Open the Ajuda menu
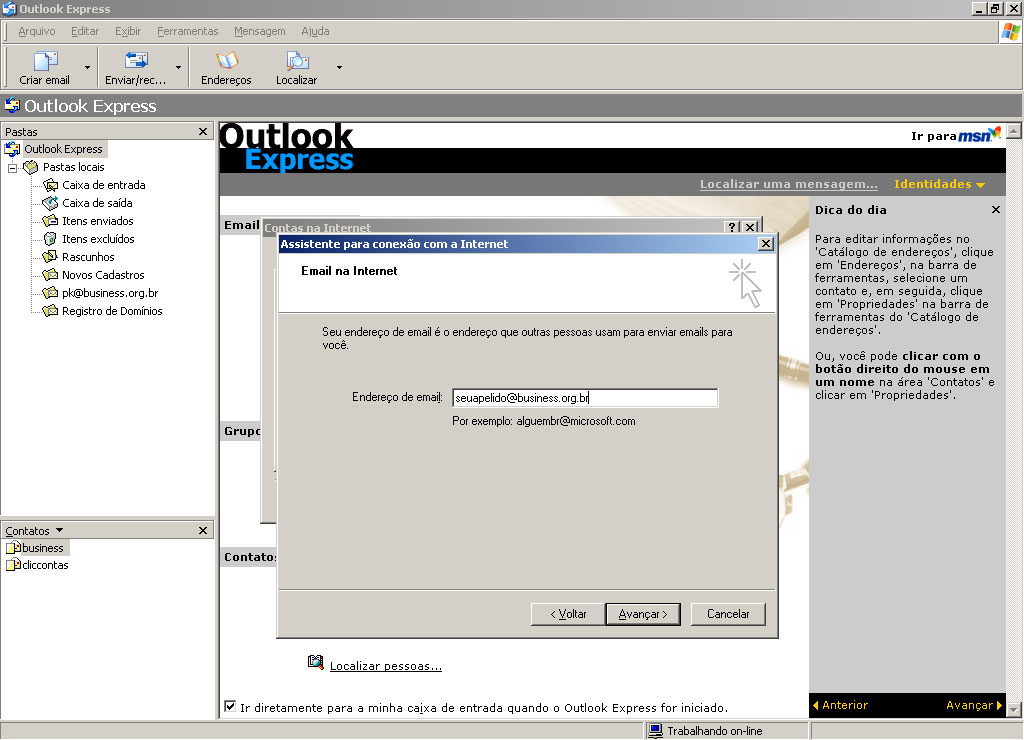 (315, 31)
